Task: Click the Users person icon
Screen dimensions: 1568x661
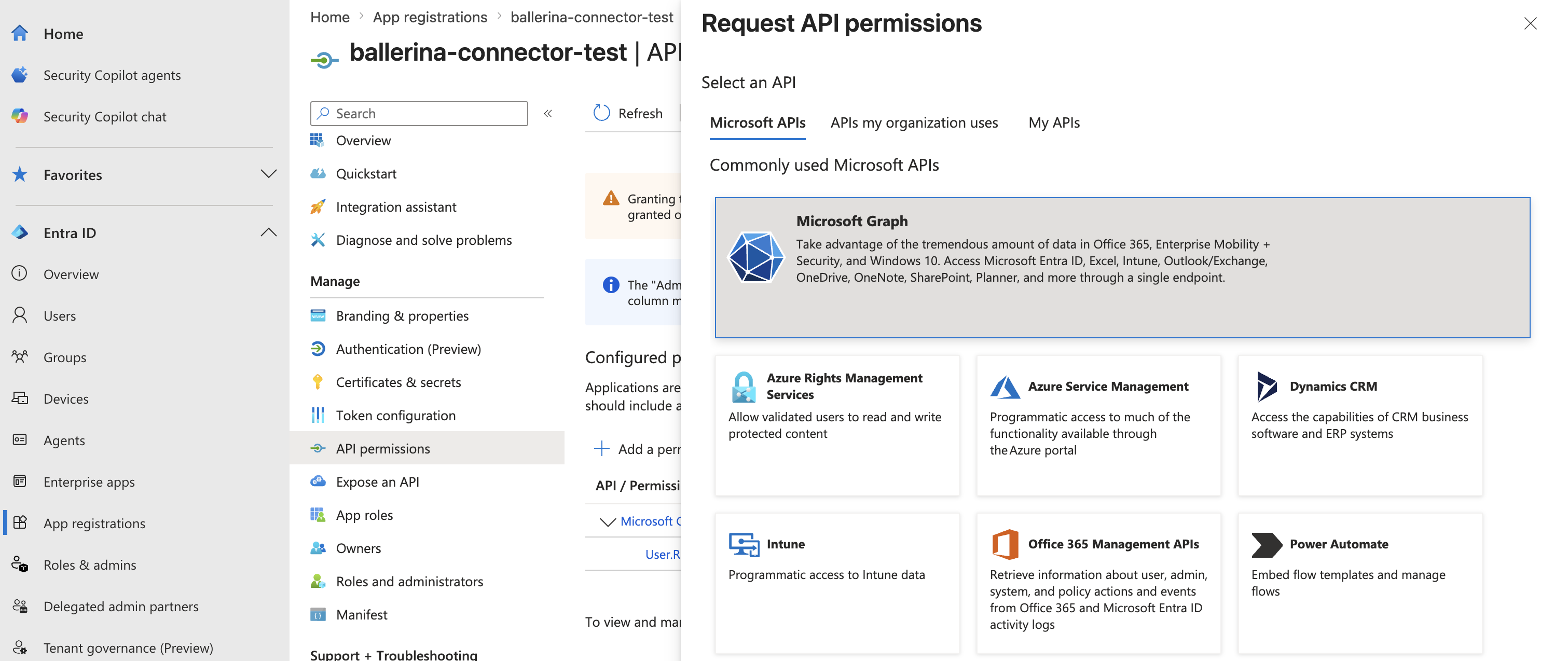Action: point(20,315)
